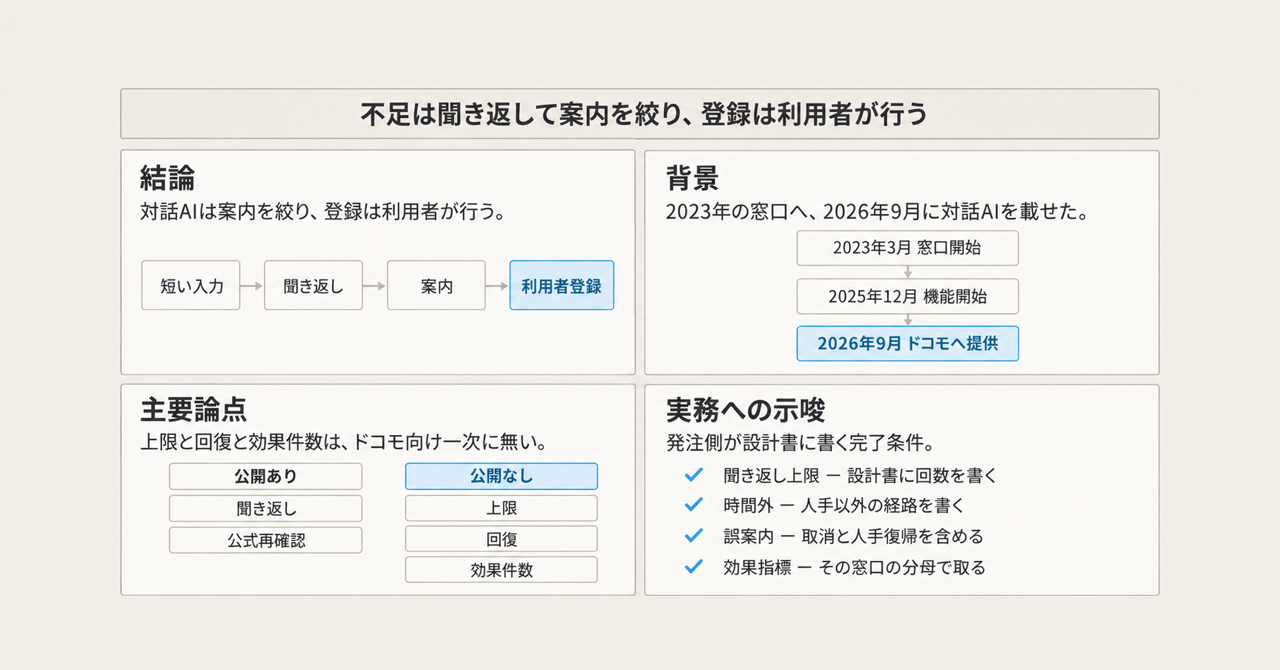Click the 実務への示唆 heading
This screenshot has height=670, width=1280.
745,409
